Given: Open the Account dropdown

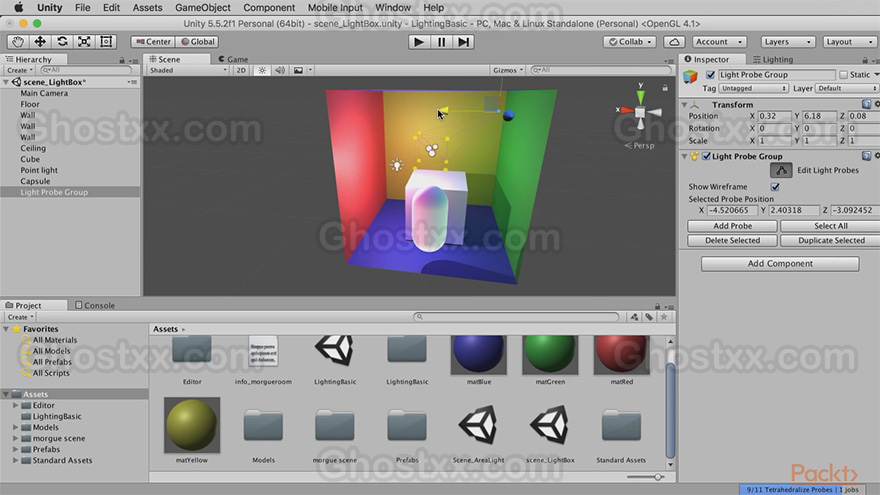Looking at the screenshot, I should click(719, 42).
